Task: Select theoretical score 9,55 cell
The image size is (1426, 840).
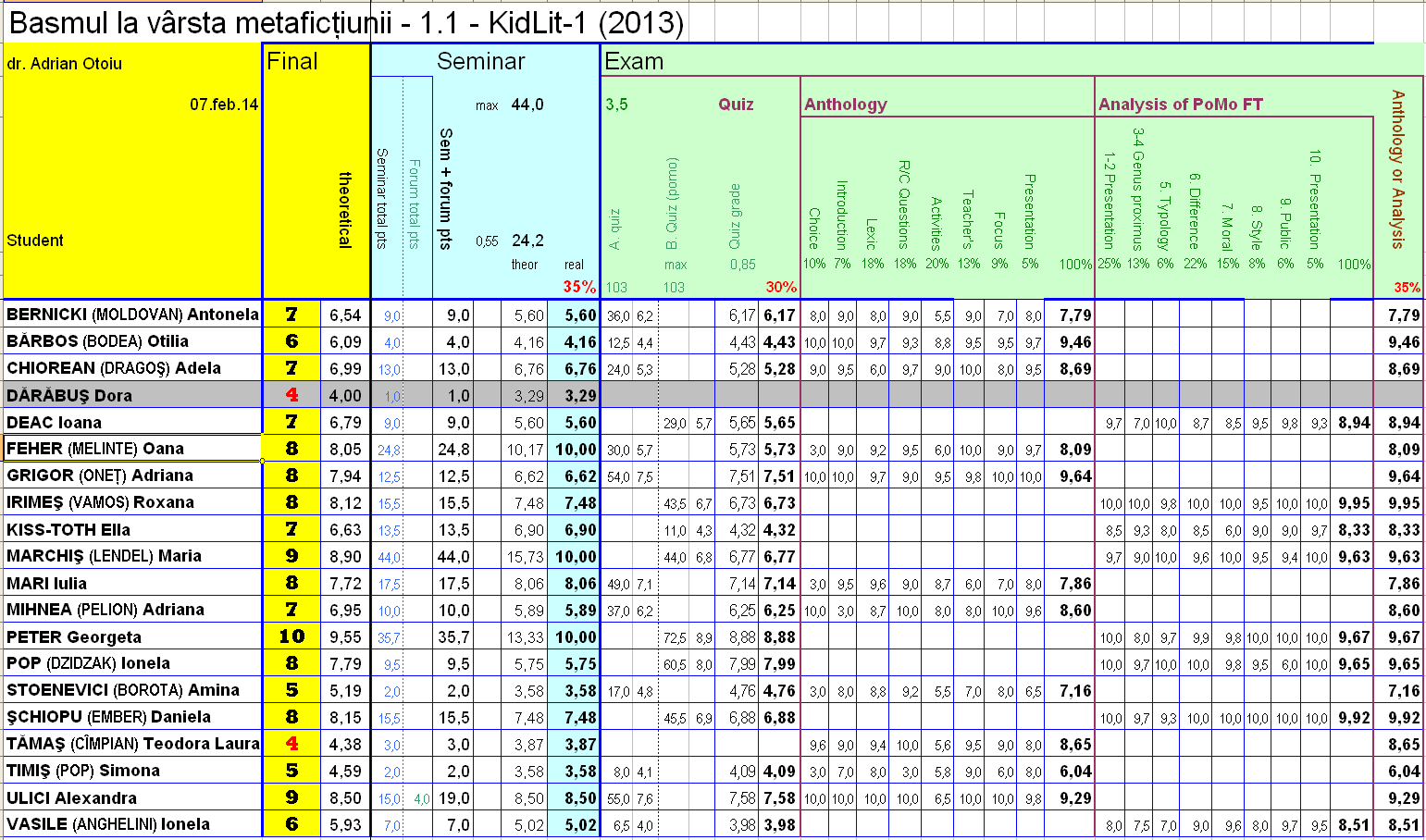Action: coord(345,637)
